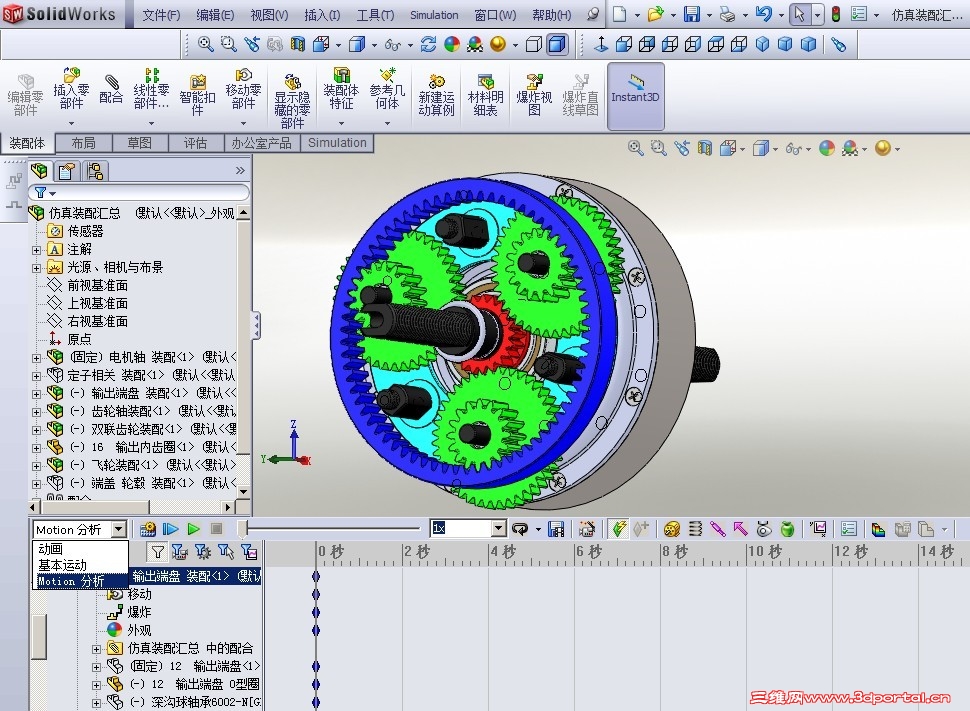The width and height of the screenshot is (970, 711).
Task: Click the Gravity apple icon in motion toolbar
Action: (787, 529)
